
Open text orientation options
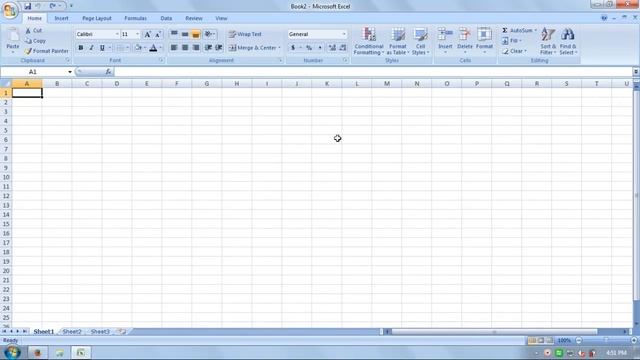[x=210, y=34]
